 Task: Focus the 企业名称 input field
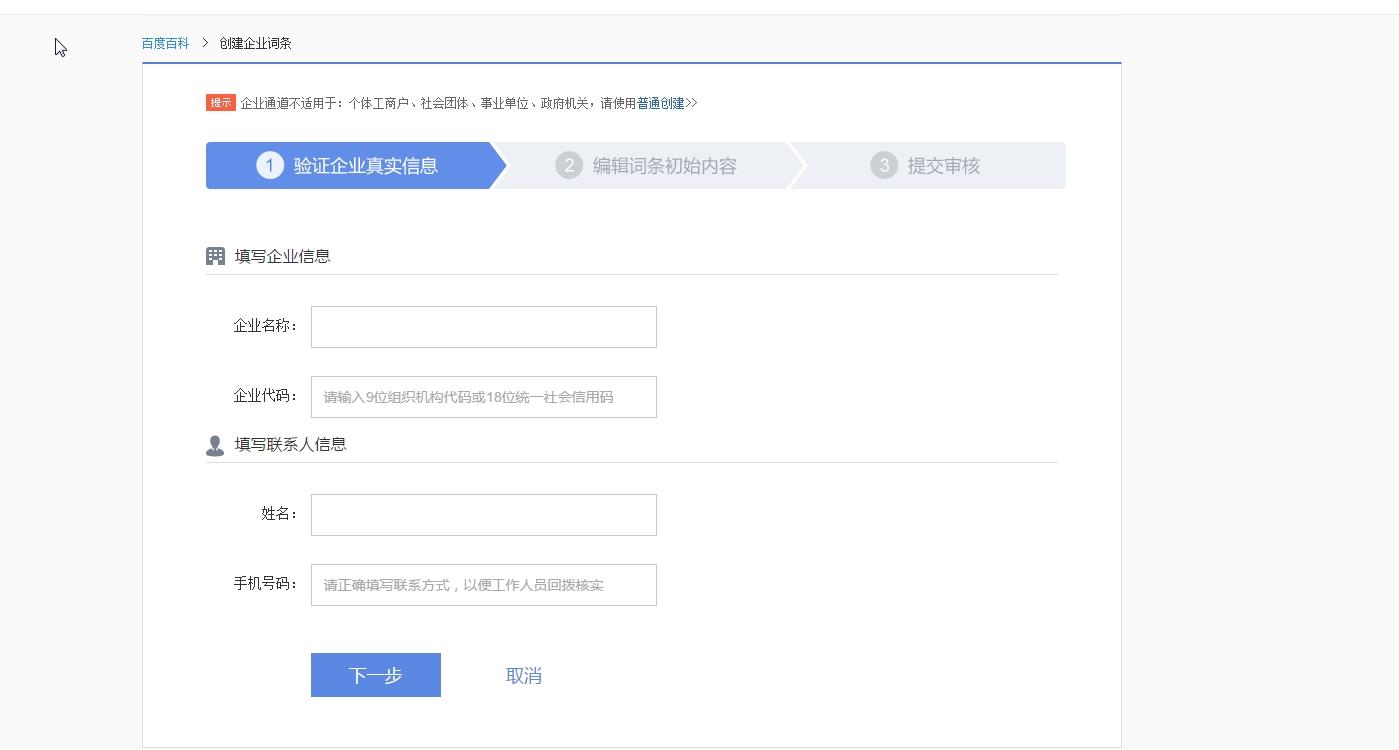484,327
